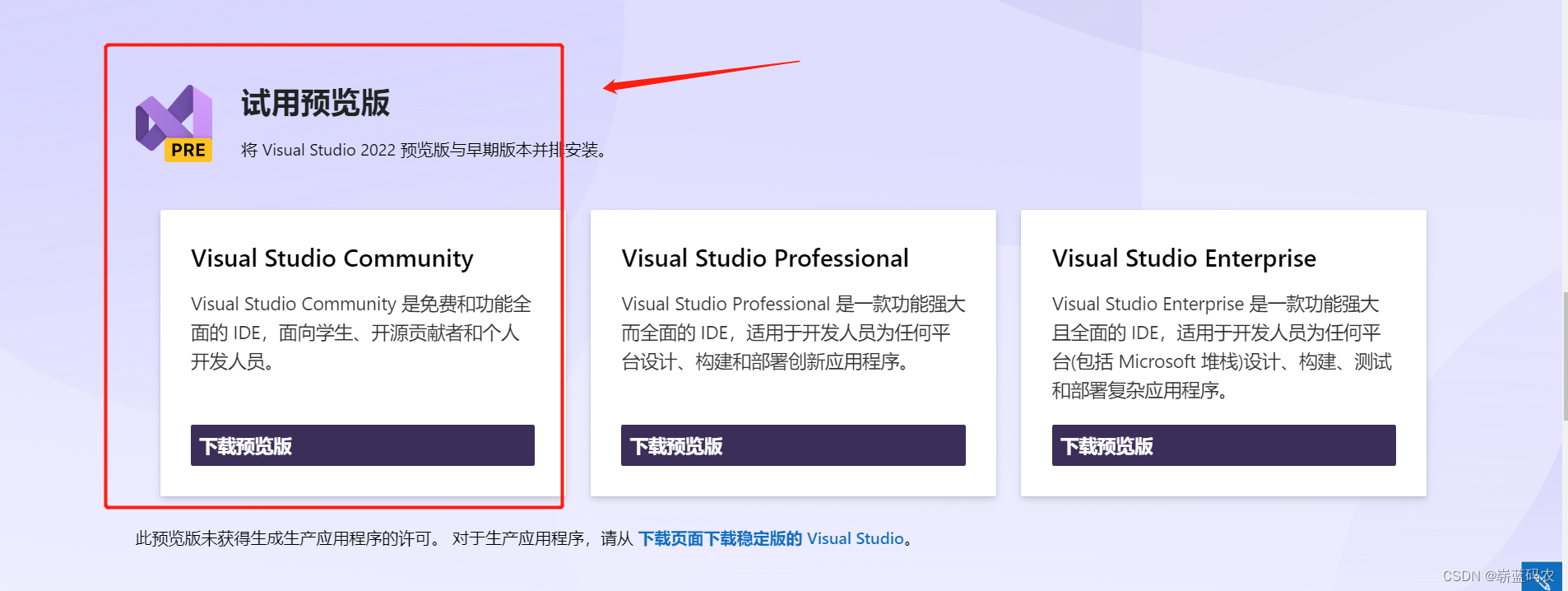This screenshot has height=591, width=1568.
Task: Click the Visual Studio Professional card title
Action: pyautogui.click(x=765, y=258)
